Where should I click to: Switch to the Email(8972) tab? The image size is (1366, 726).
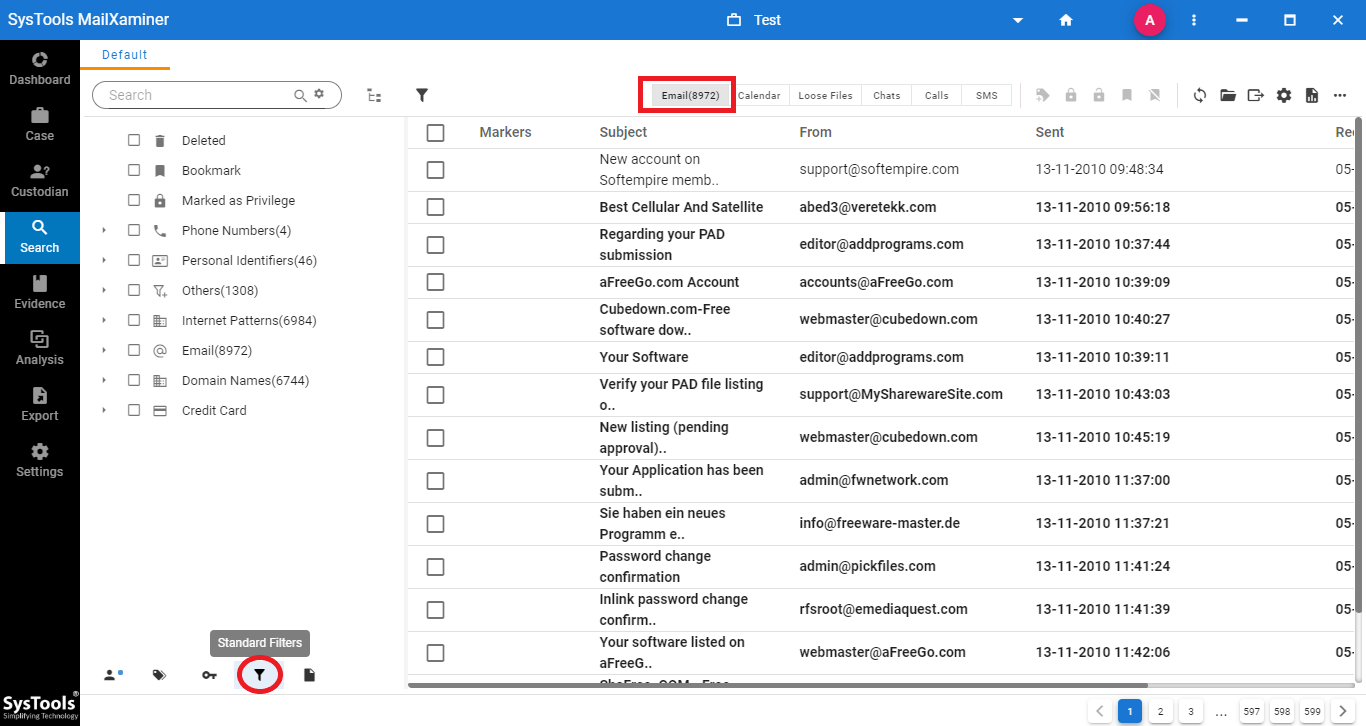[x=690, y=95]
